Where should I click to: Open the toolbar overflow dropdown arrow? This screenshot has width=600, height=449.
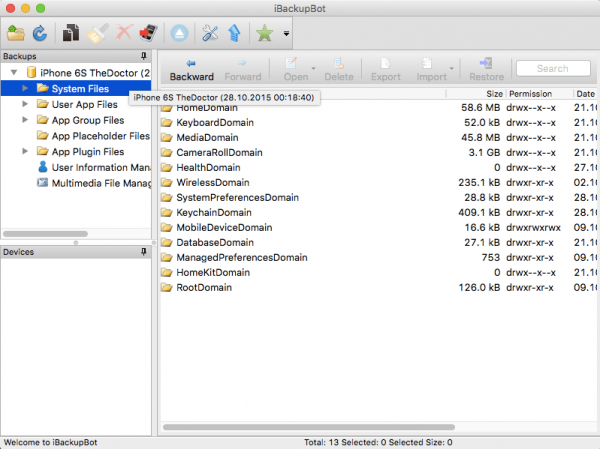286,34
